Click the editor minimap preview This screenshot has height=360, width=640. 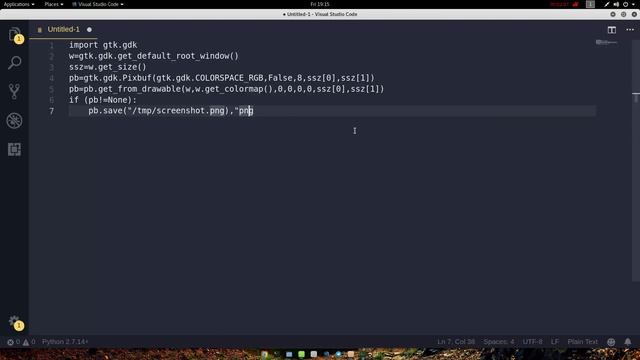[x=606, y=42]
